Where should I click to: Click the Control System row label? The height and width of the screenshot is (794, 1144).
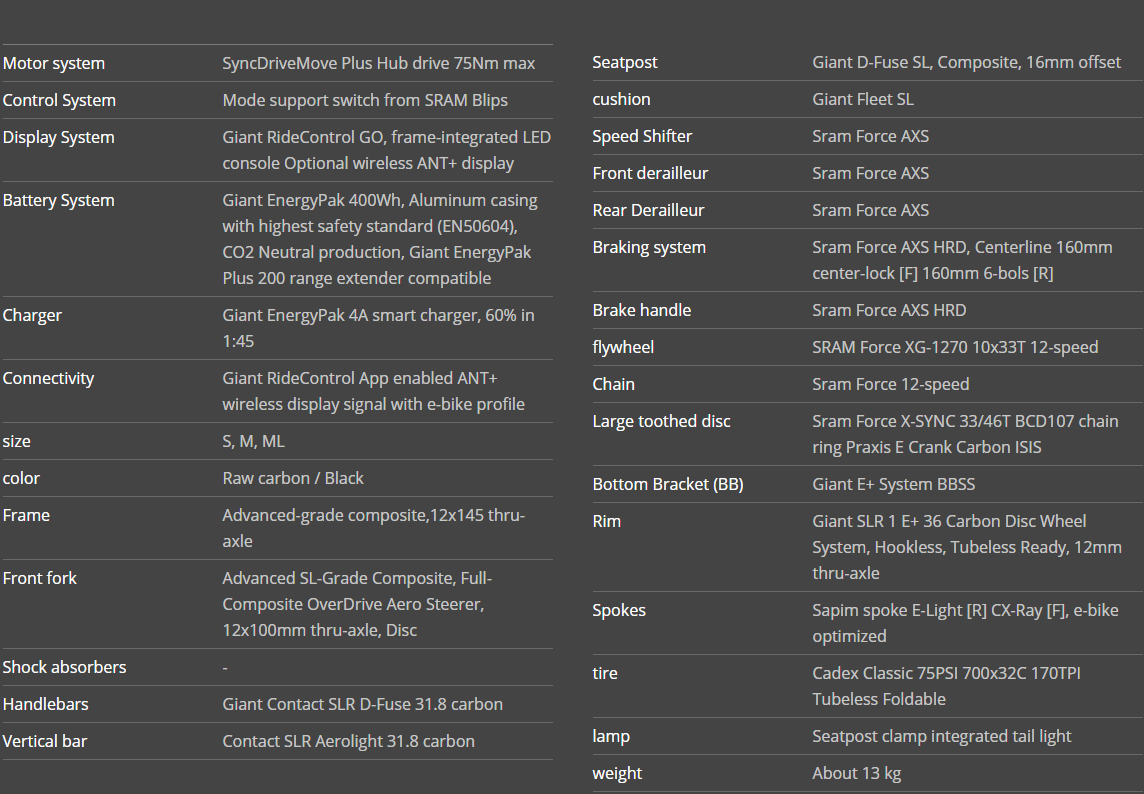pyautogui.click(x=59, y=101)
